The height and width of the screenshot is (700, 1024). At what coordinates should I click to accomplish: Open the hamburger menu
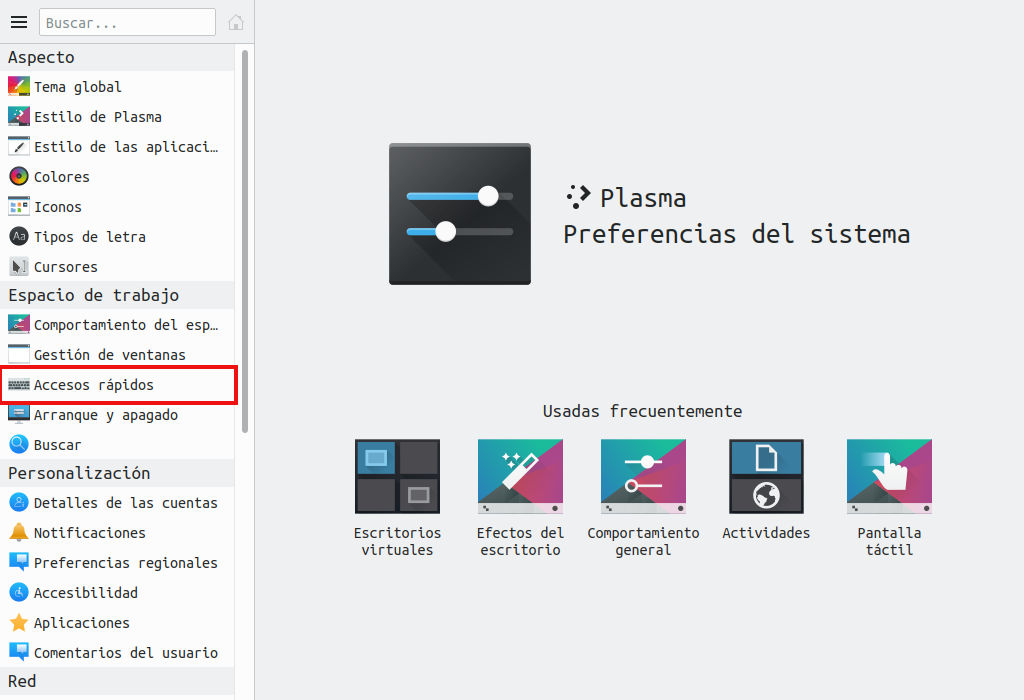[19, 22]
